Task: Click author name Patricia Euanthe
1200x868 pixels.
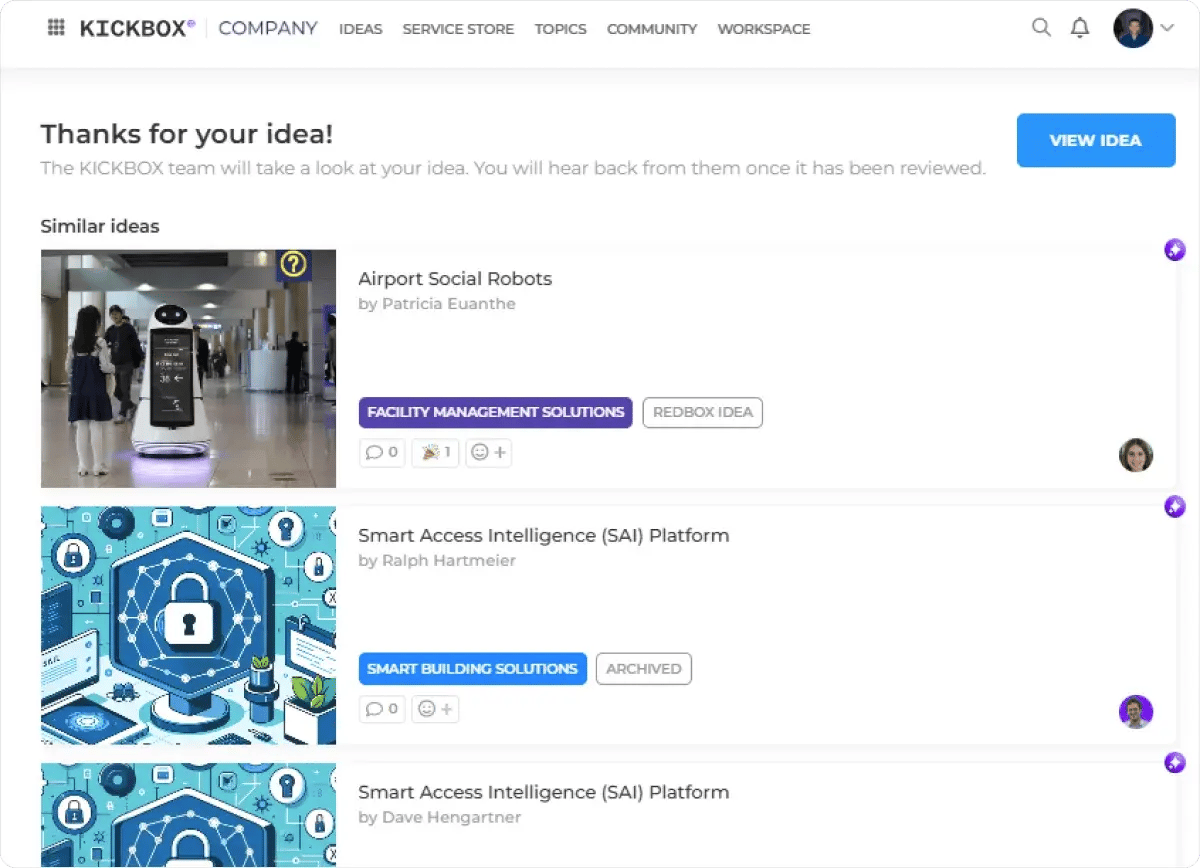Action: click(449, 304)
